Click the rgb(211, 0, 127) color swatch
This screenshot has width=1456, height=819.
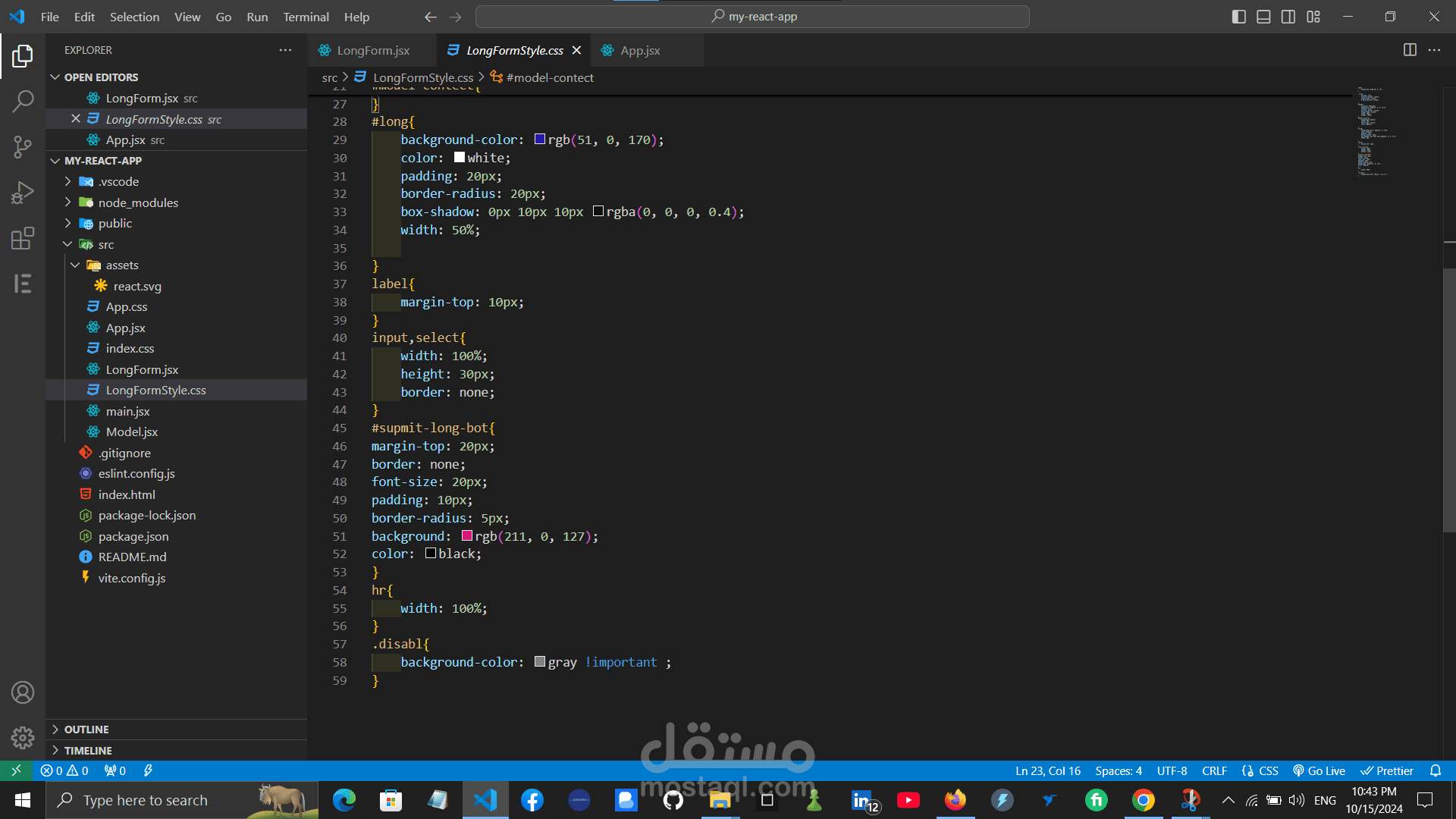click(467, 536)
